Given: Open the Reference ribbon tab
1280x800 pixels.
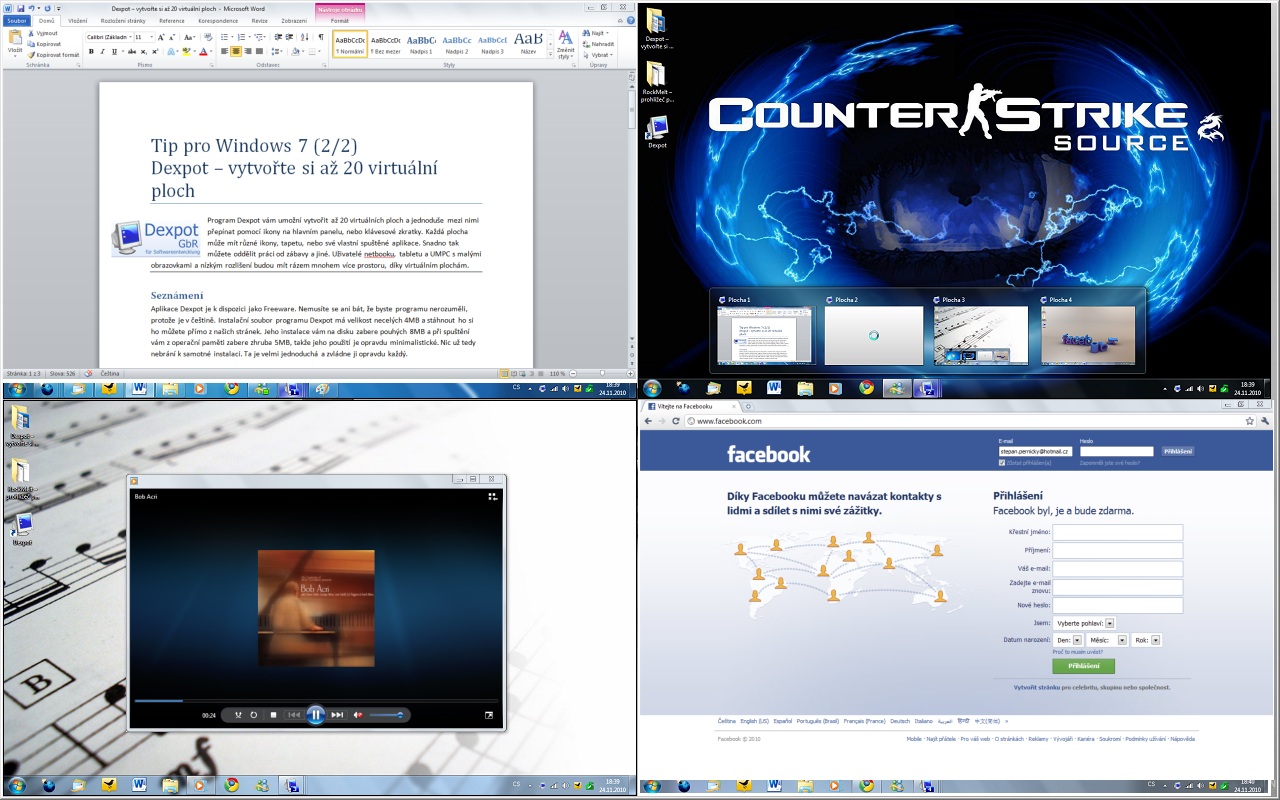Looking at the screenshot, I should click(172, 21).
